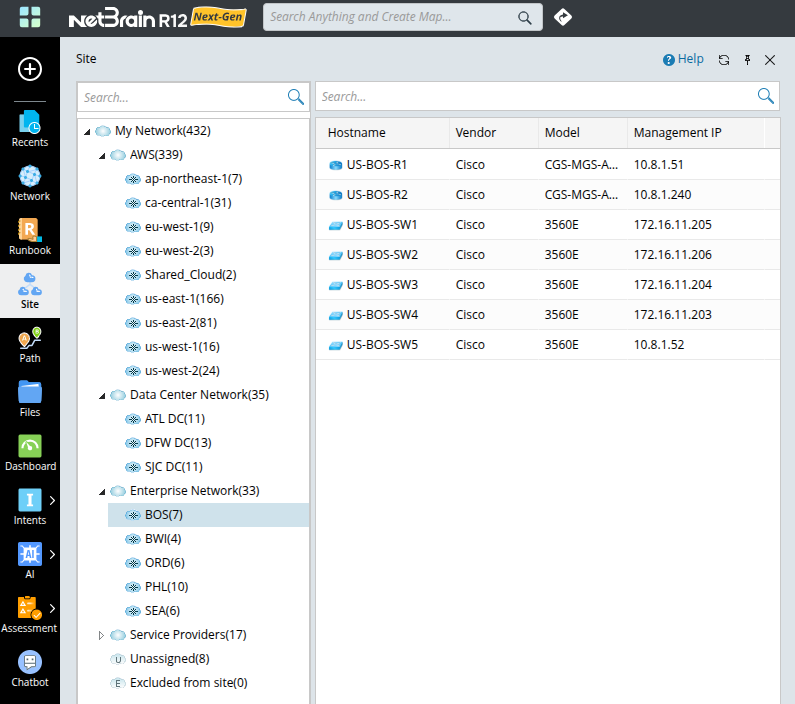Image resolution: width=795 pixels, height=704 pixels.
Task: Pin the Site panel with pin icon
Action: coord(747,60)
